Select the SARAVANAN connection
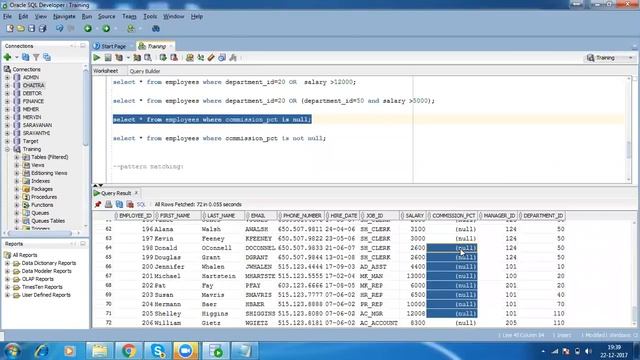Image resolution: width=640 pixels, height=360 pixels. click(x=37, y=125)
